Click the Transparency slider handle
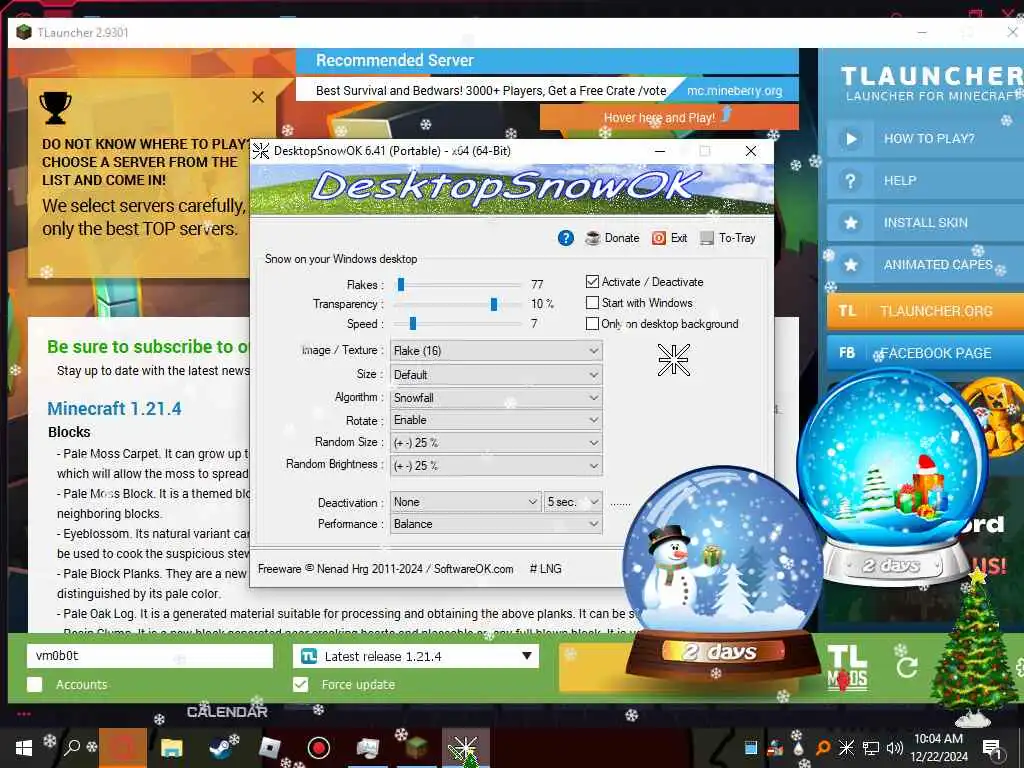 click(x=494, y=304)
